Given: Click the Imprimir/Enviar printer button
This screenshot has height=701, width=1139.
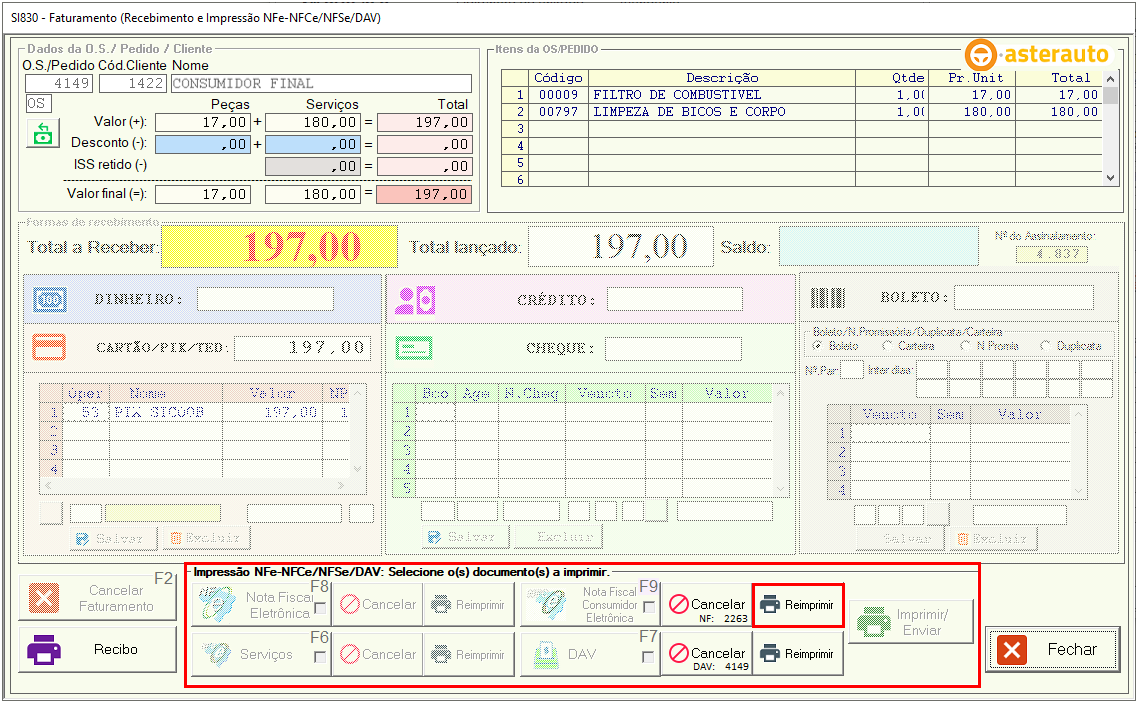Looking at the screenshot, I should click(x=910, y=622).
